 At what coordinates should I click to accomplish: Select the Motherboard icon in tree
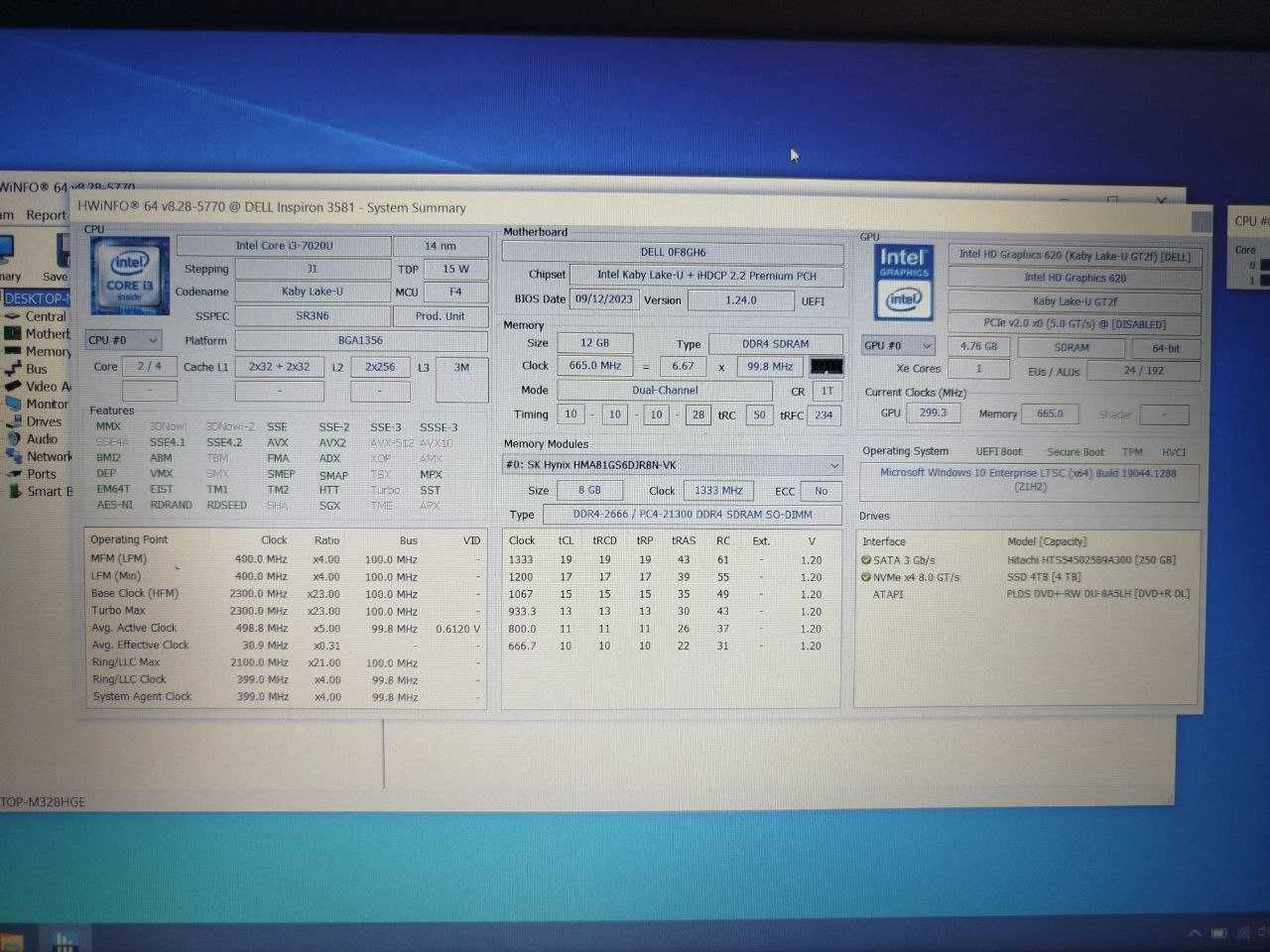point(12,334)
